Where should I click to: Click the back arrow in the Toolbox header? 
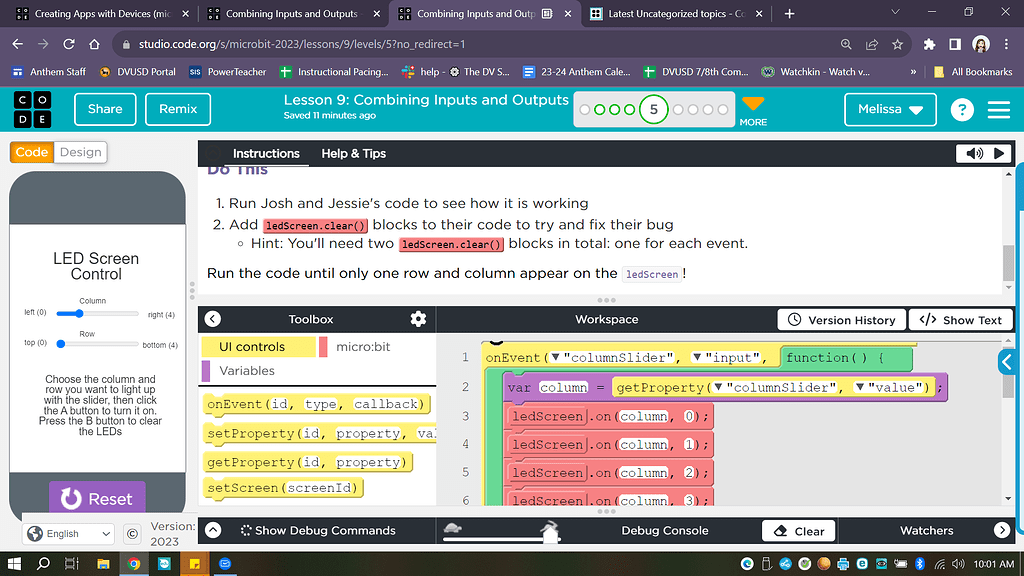pyautogui.click(x=212, y=319)
